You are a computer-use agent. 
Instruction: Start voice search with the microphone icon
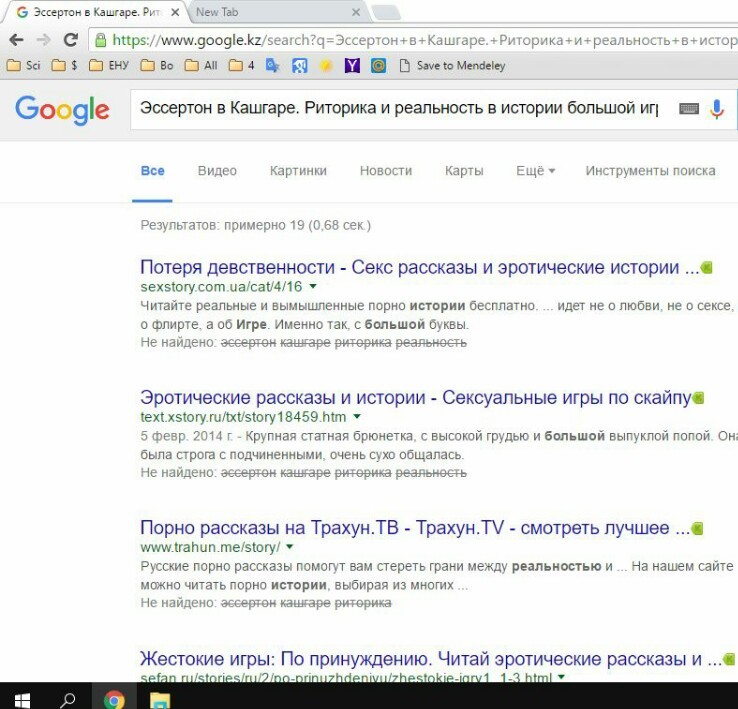717,109
